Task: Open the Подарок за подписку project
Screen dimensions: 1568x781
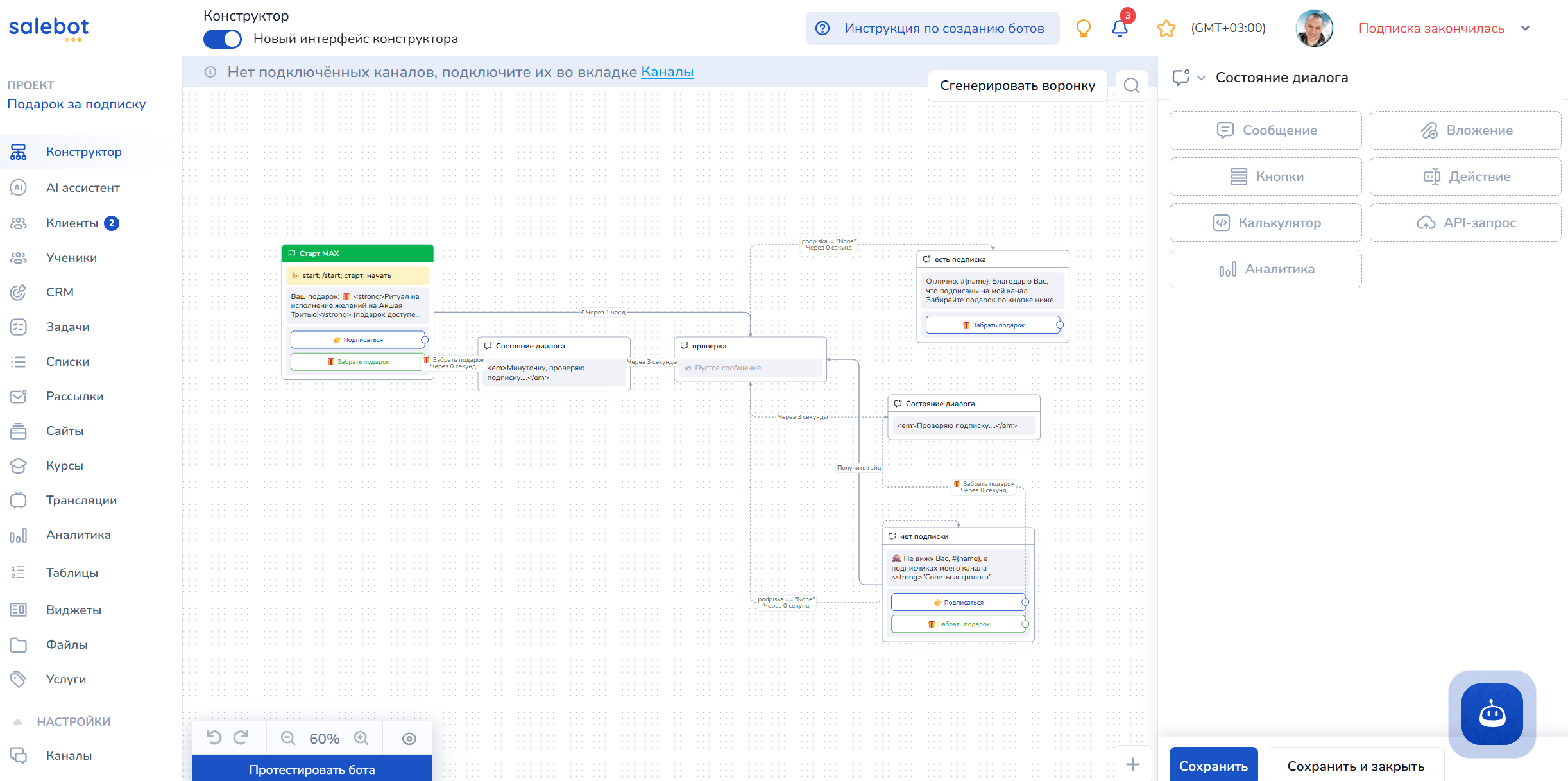Action: [x=76, y=105]
